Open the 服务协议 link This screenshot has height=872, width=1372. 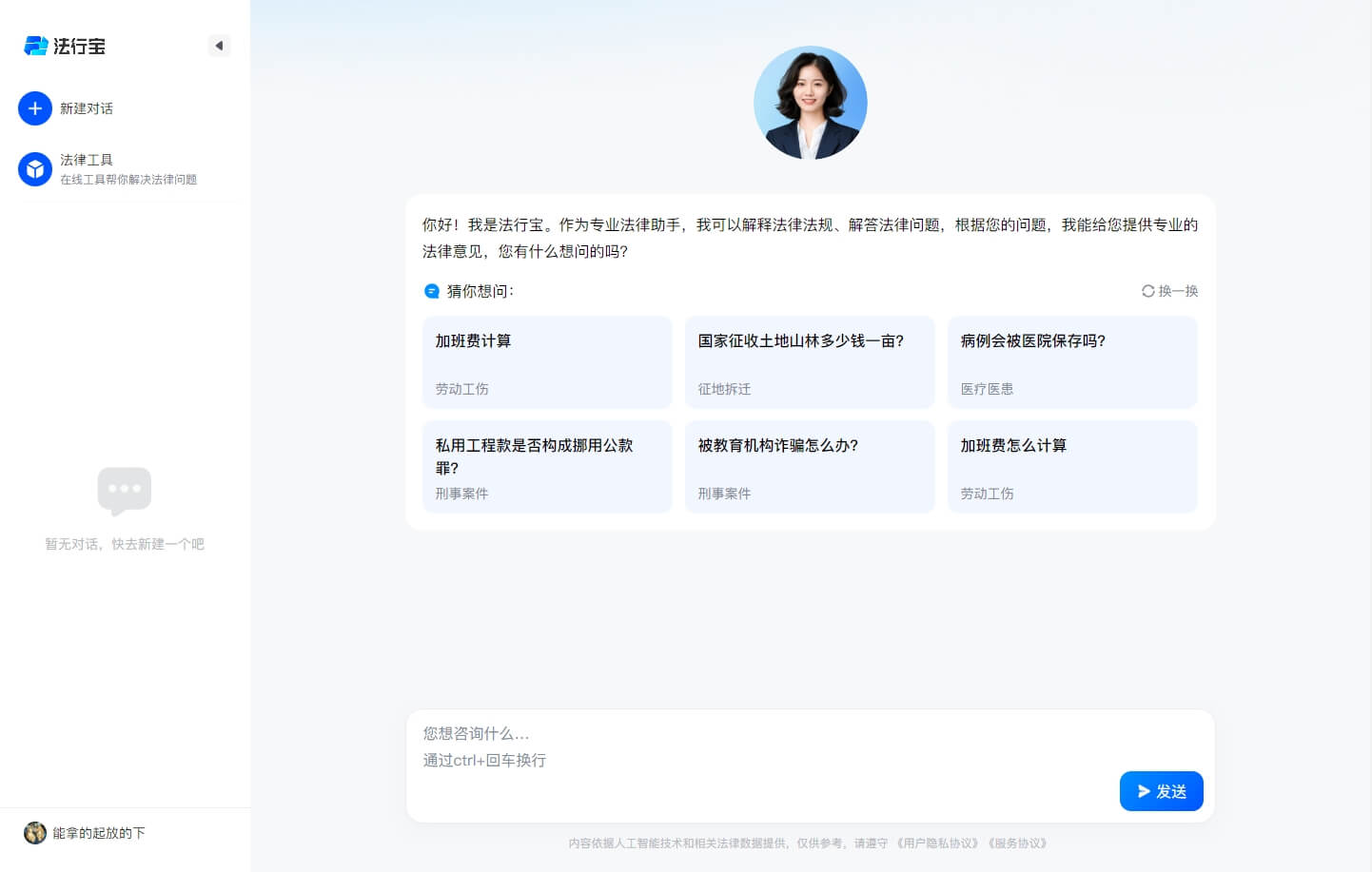pyautogui.click(x=1020, y=843)
